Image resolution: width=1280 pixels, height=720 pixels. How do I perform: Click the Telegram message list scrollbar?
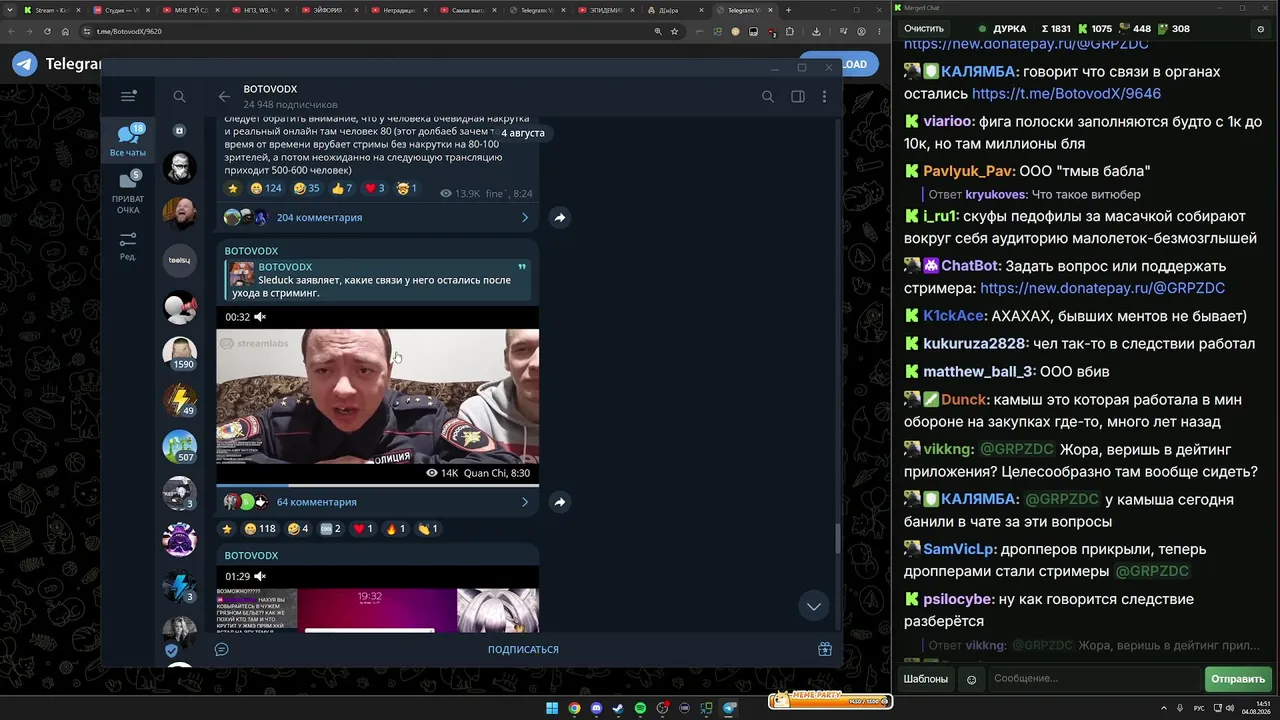coord(838,540)
